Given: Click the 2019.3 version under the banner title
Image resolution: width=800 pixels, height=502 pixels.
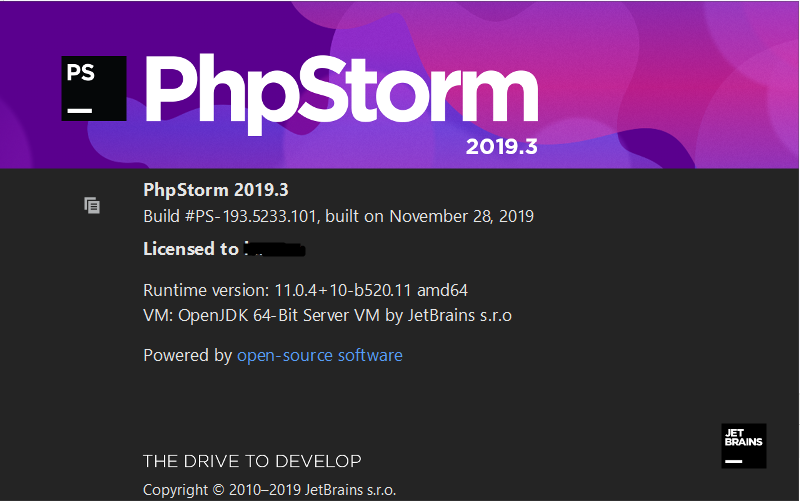Looking at the screenshot, I should [502, 147].
